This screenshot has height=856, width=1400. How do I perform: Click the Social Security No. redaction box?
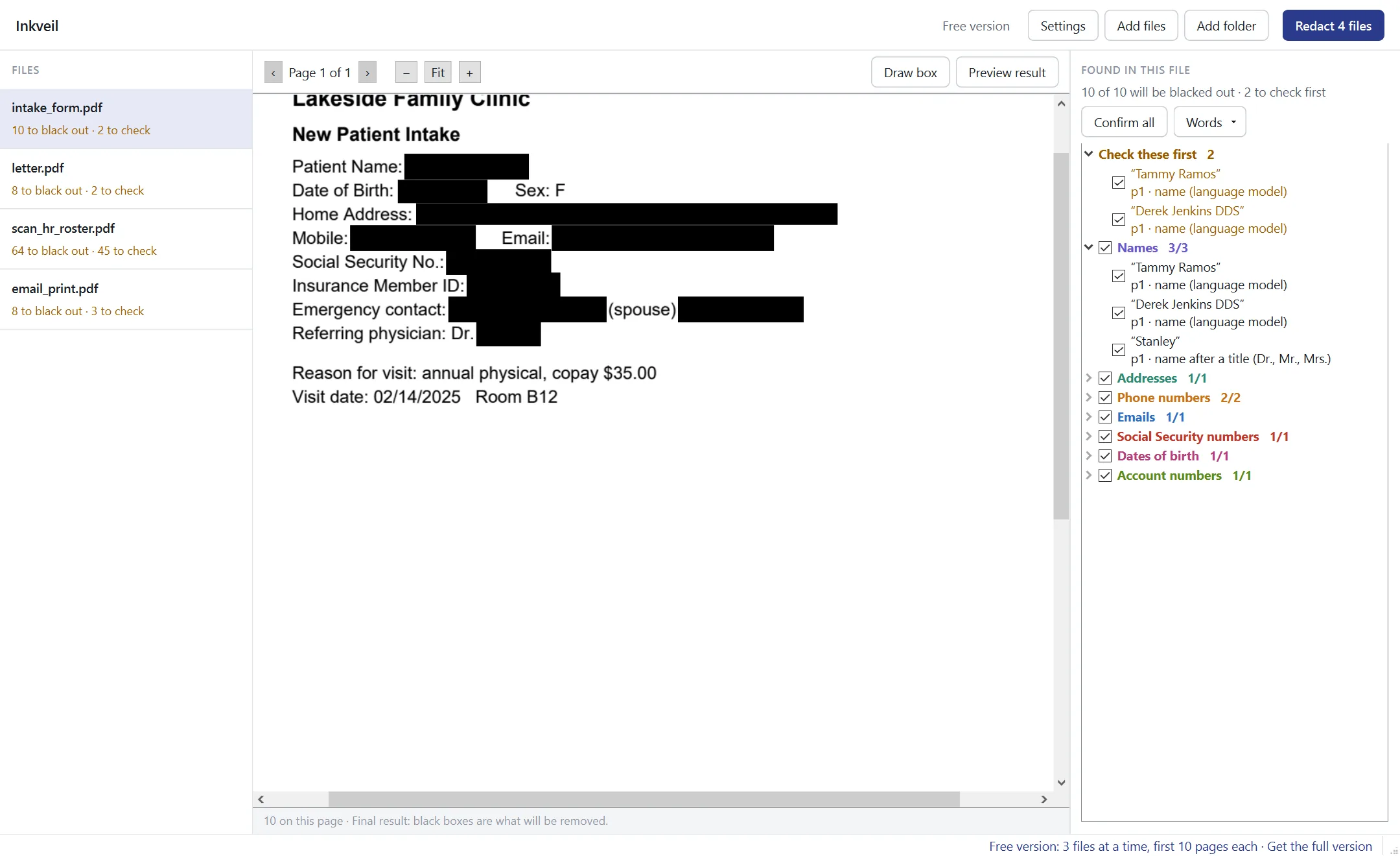[x=498, y=262]
